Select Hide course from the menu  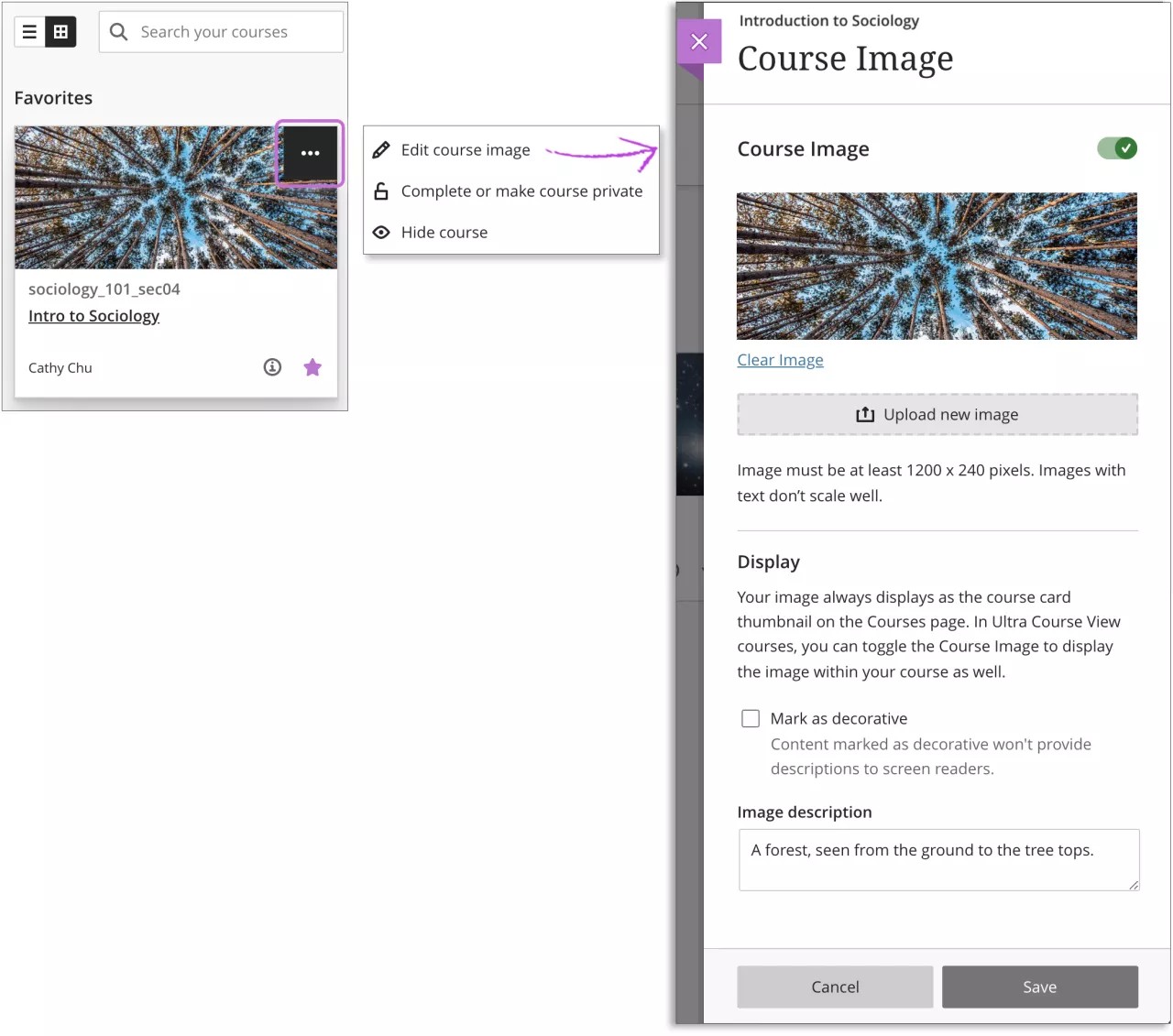pyautogui.click(x=444, y=232)
